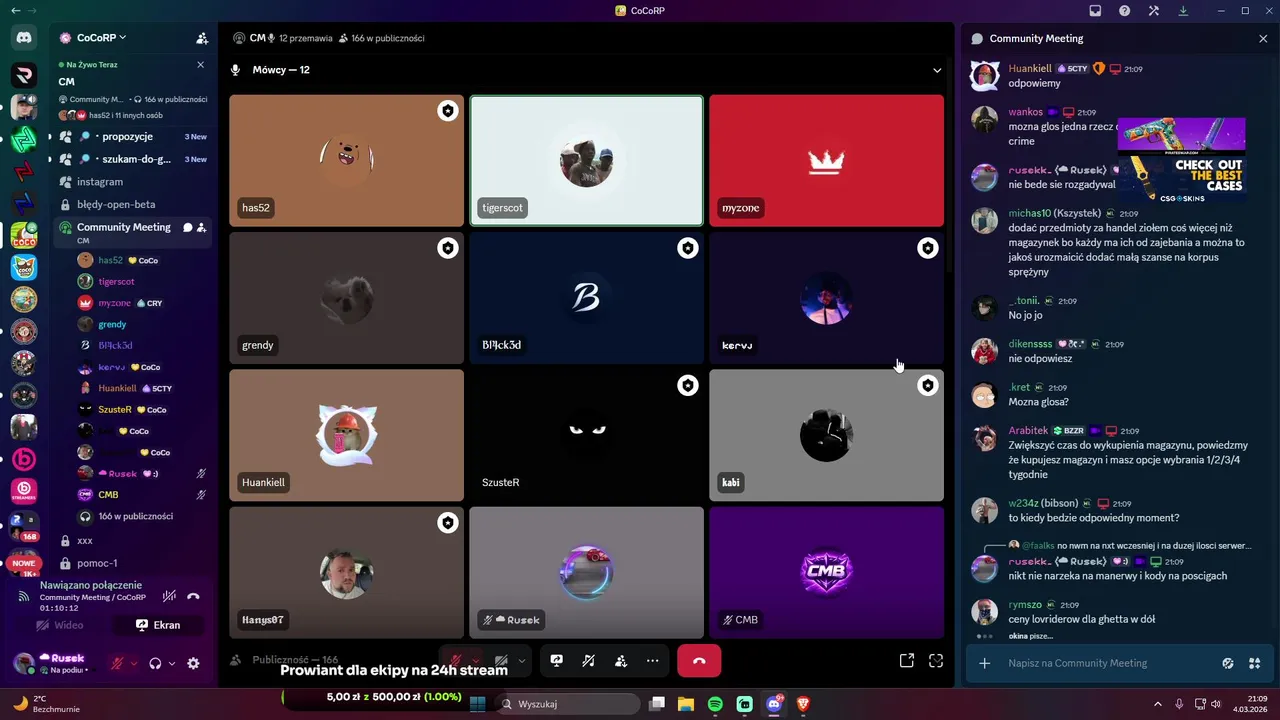Share screen from stage control bar
Viewport: 1280px width, 720px height.
point(557,661)
